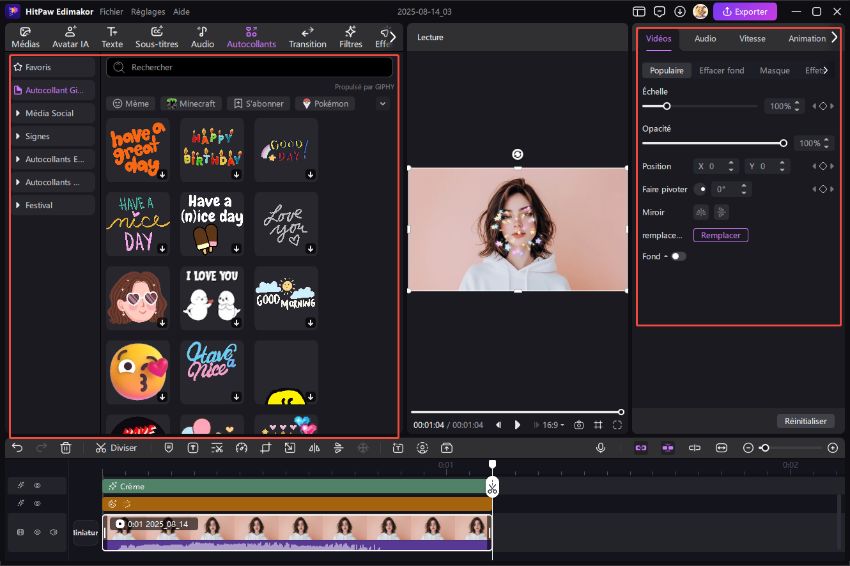Click the Opacité slider handle

783,143
